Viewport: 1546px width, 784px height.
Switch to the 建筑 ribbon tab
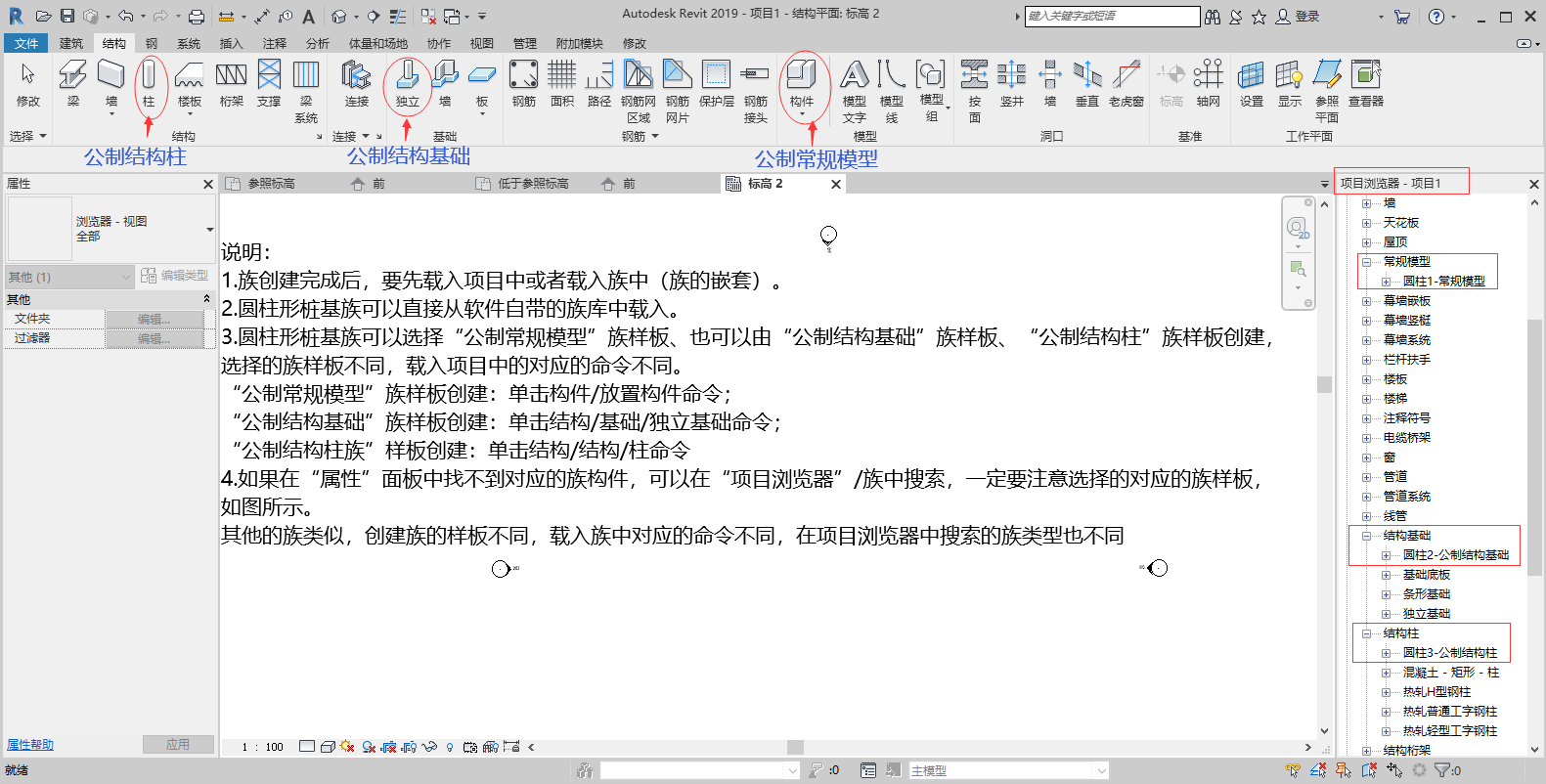(x=71, y=43)
